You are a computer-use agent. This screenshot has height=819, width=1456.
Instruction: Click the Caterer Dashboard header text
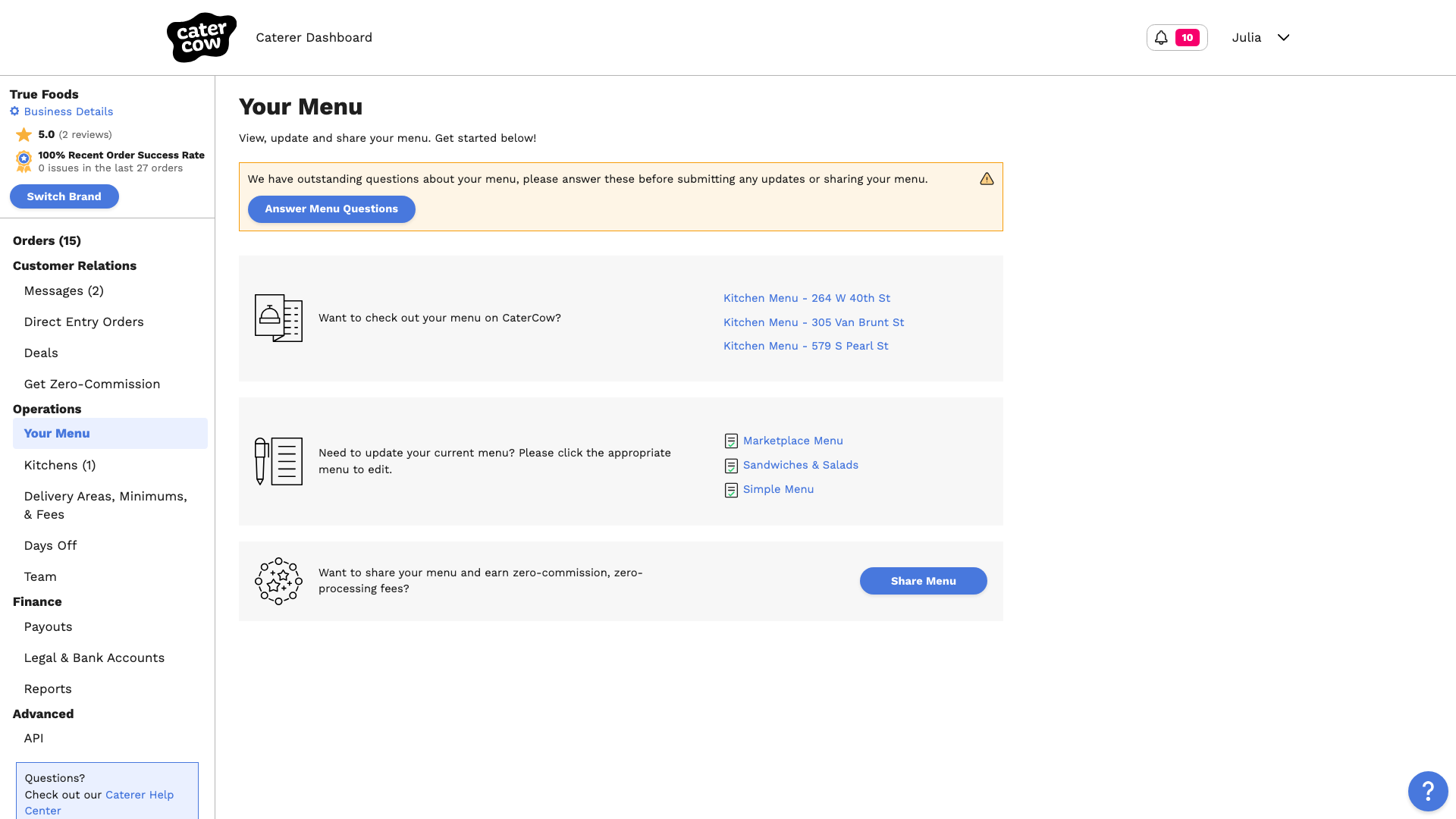point(314,37)
